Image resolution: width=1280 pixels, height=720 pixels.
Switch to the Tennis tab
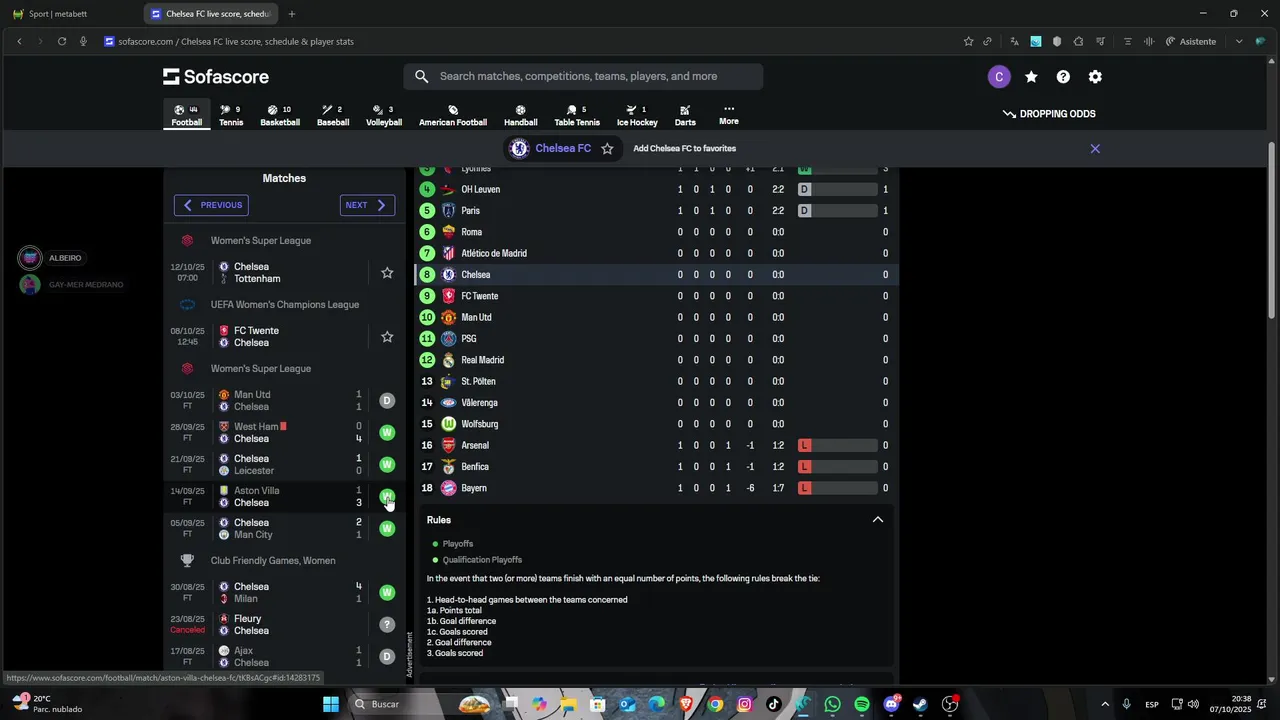click(231, 115)
